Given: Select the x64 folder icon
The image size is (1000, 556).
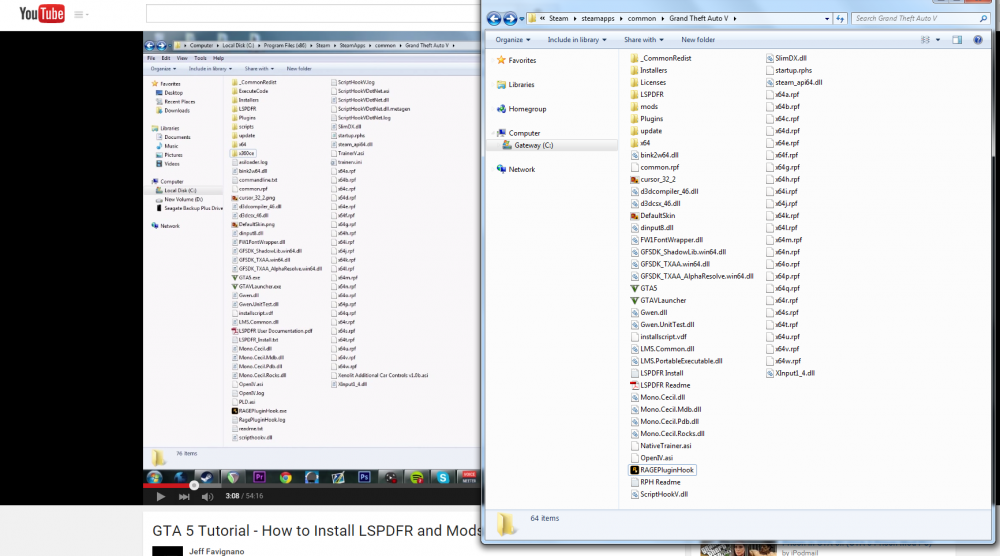Looking at the screenshot, I should [634, 143].
